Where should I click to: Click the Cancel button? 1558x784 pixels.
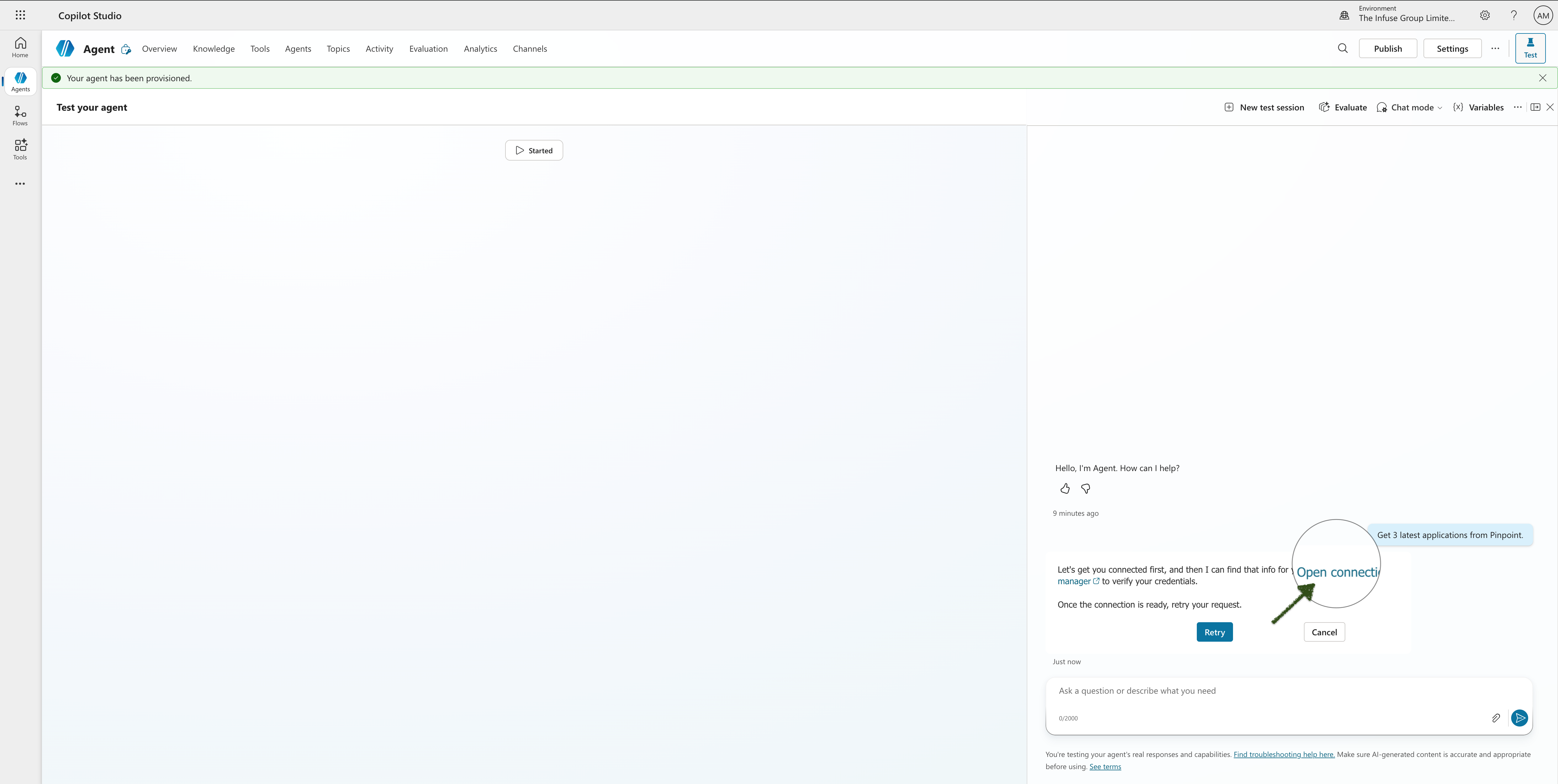[1324, 632]
